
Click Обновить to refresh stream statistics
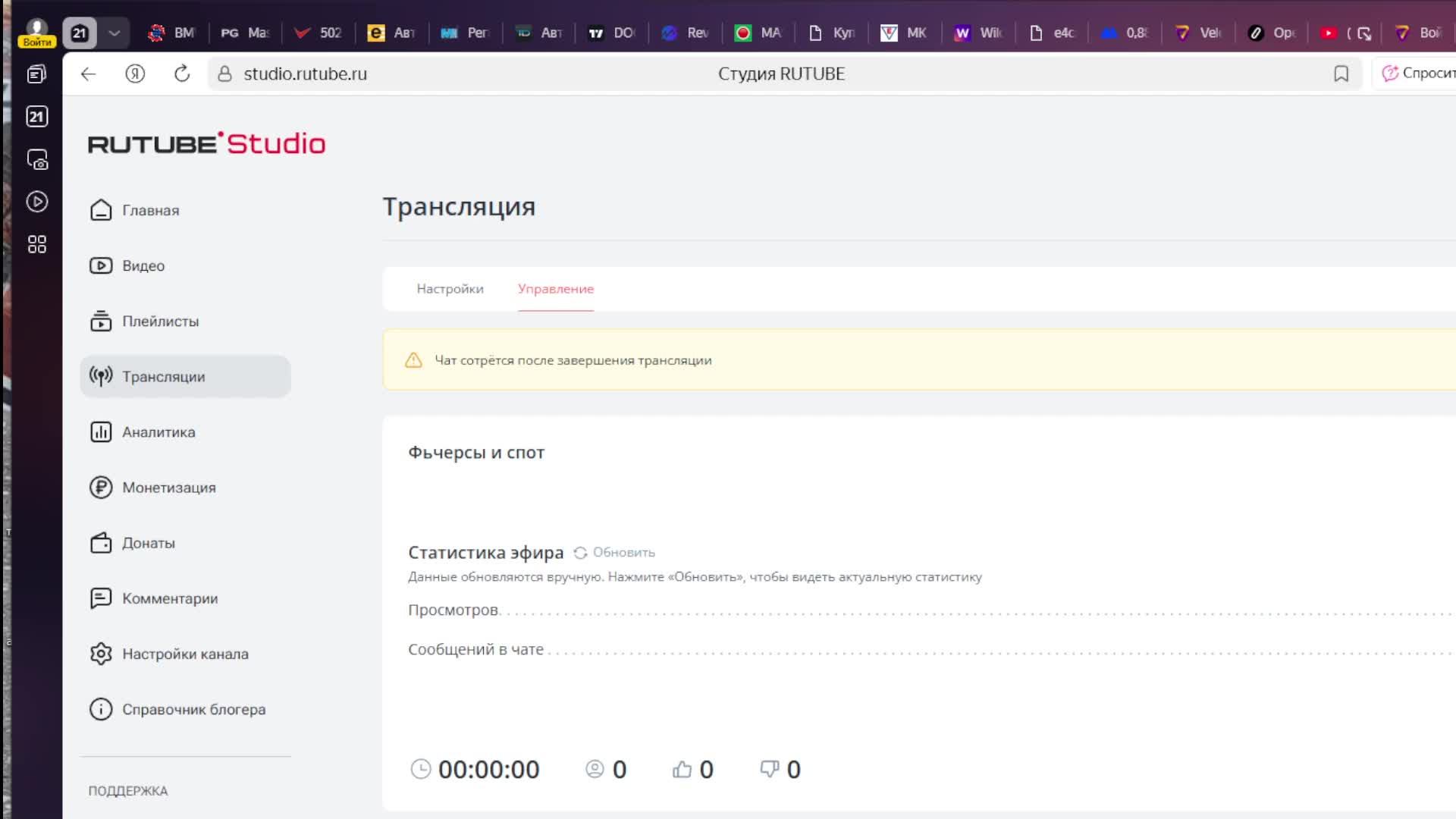tap(623, 552)
